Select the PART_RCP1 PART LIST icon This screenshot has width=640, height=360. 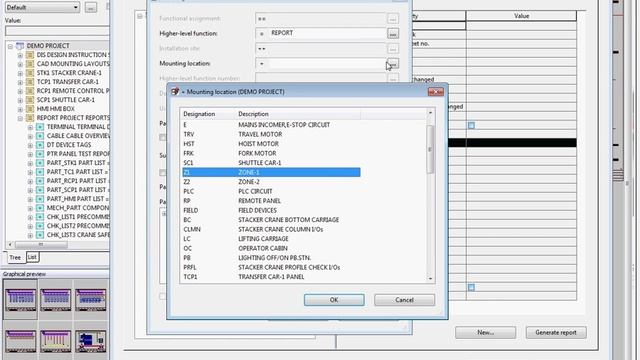40,181
